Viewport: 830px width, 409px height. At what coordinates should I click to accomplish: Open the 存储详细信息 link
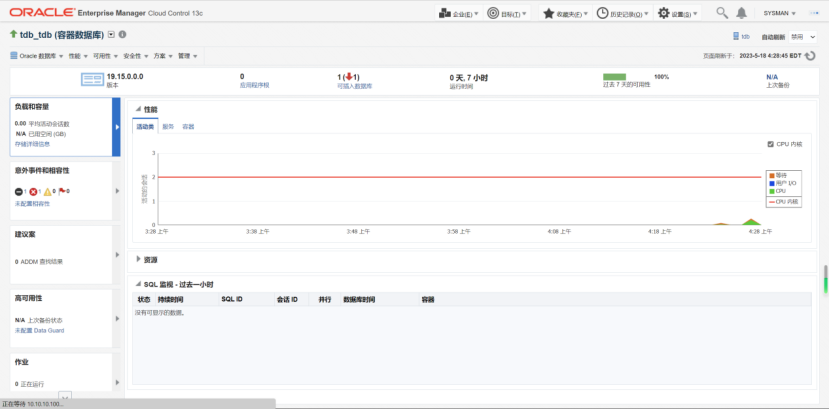tap(32, 144)
